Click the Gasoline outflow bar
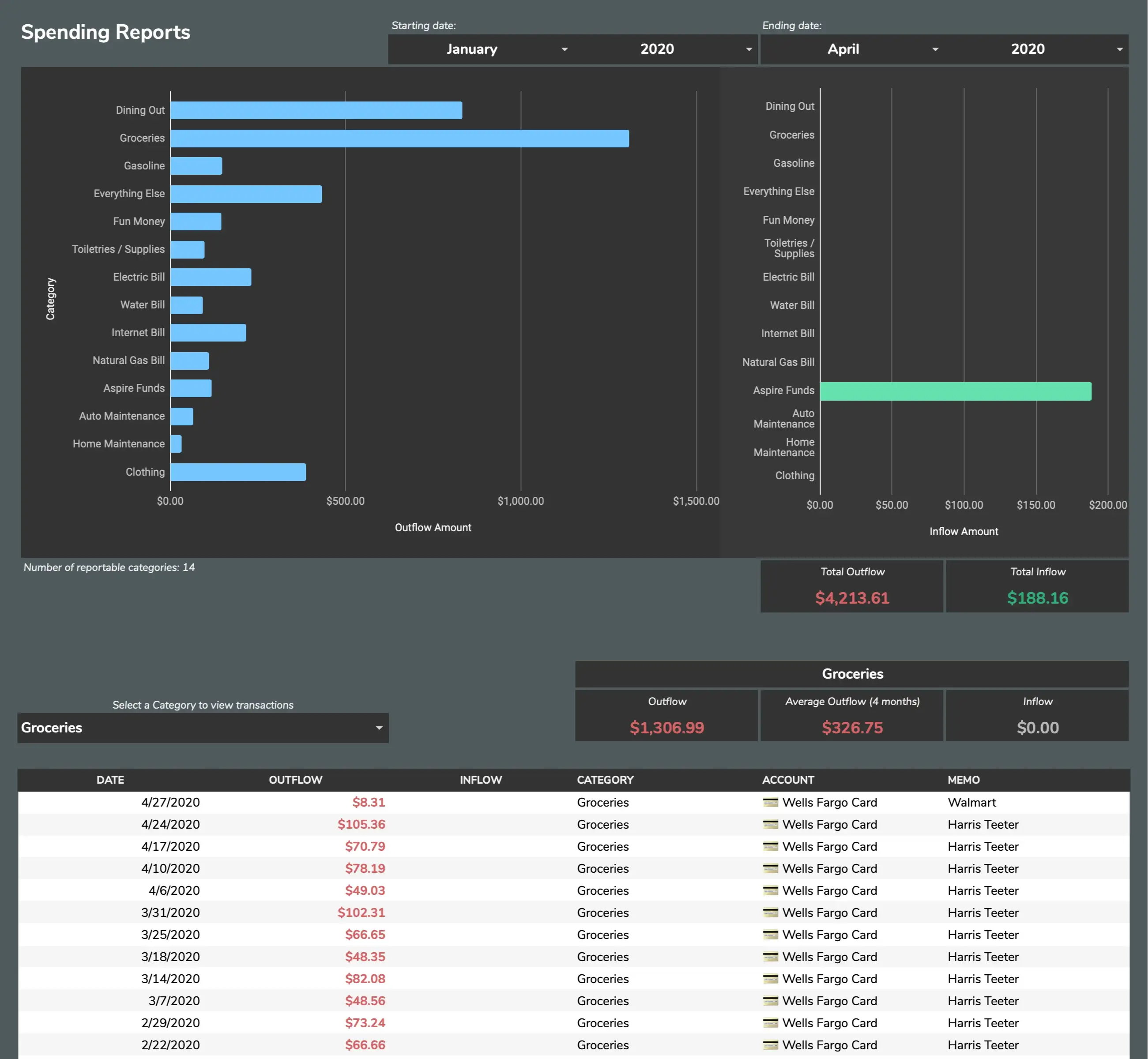1148x1059 pixels. pos(196,166)
